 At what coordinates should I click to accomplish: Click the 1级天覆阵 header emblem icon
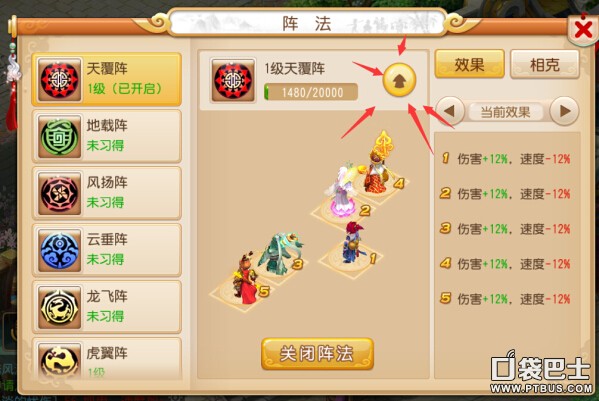(233, 81)
